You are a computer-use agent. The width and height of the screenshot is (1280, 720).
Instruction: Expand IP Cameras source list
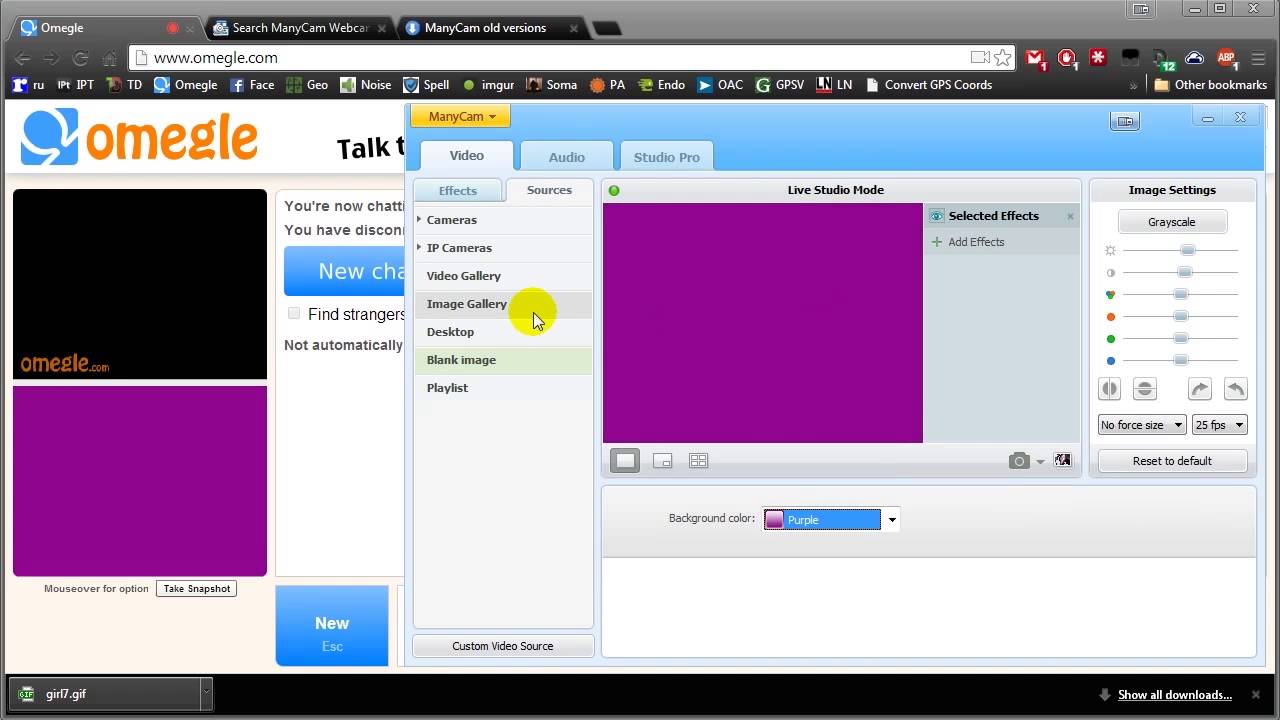tap(419, 247)
